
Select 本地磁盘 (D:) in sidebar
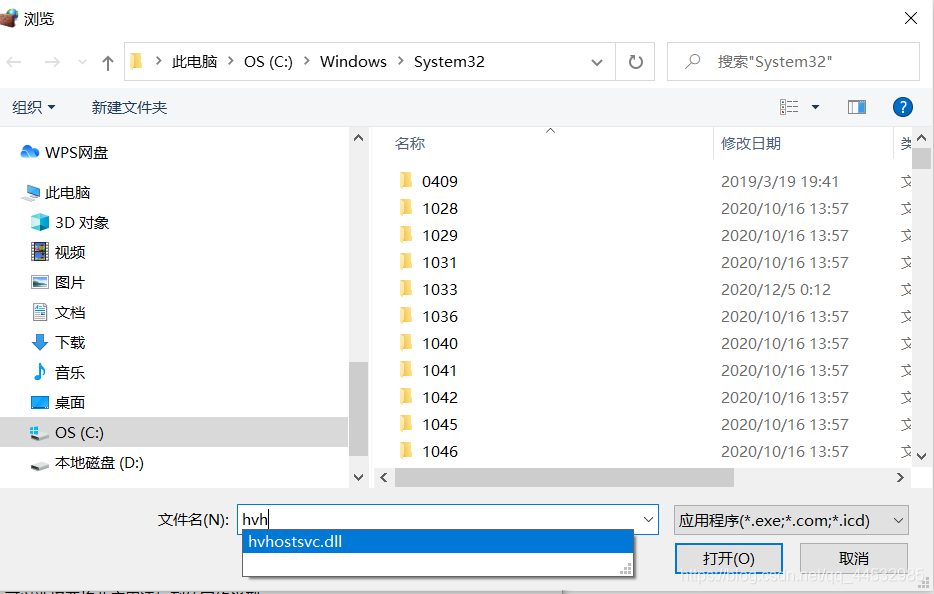87,463
